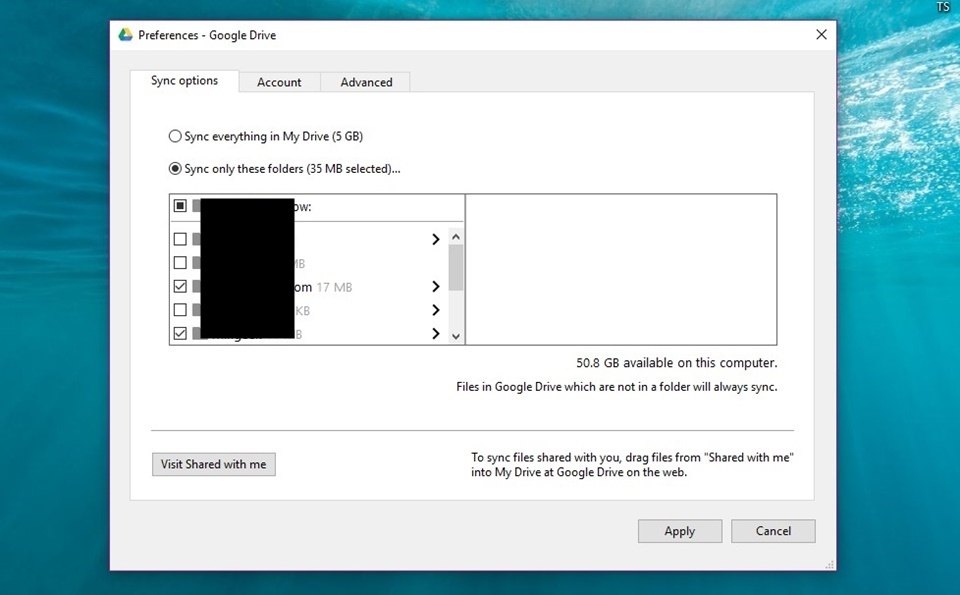The width and height of the screenshot is (960, 595).
Task: Close the Preferences dialog with the X
Action: (821, 35)
